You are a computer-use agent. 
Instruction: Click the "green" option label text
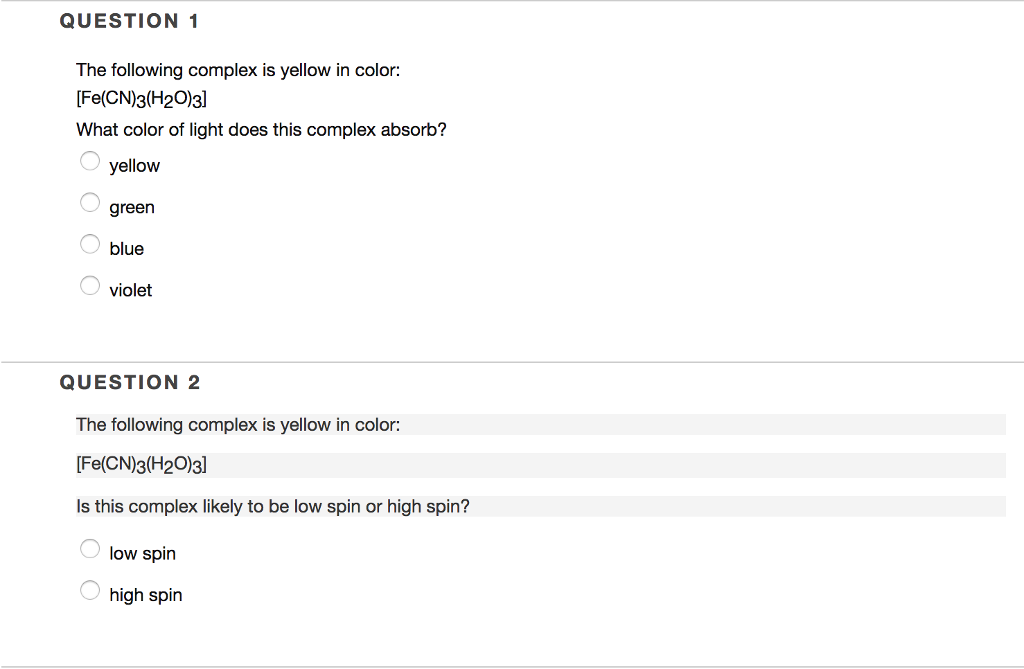tap(131, 207)
